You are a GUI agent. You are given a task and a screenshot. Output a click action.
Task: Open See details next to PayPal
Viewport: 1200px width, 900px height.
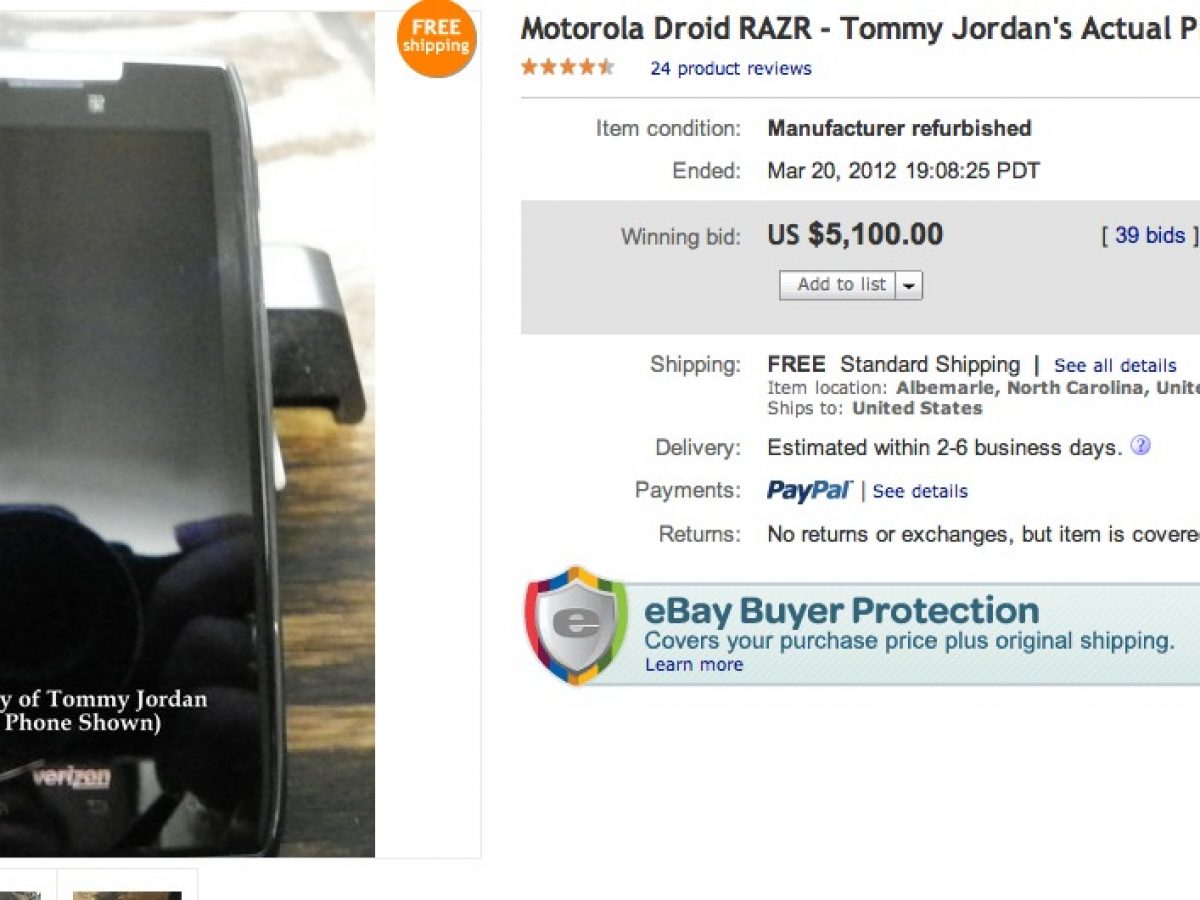tap(920, 491)
